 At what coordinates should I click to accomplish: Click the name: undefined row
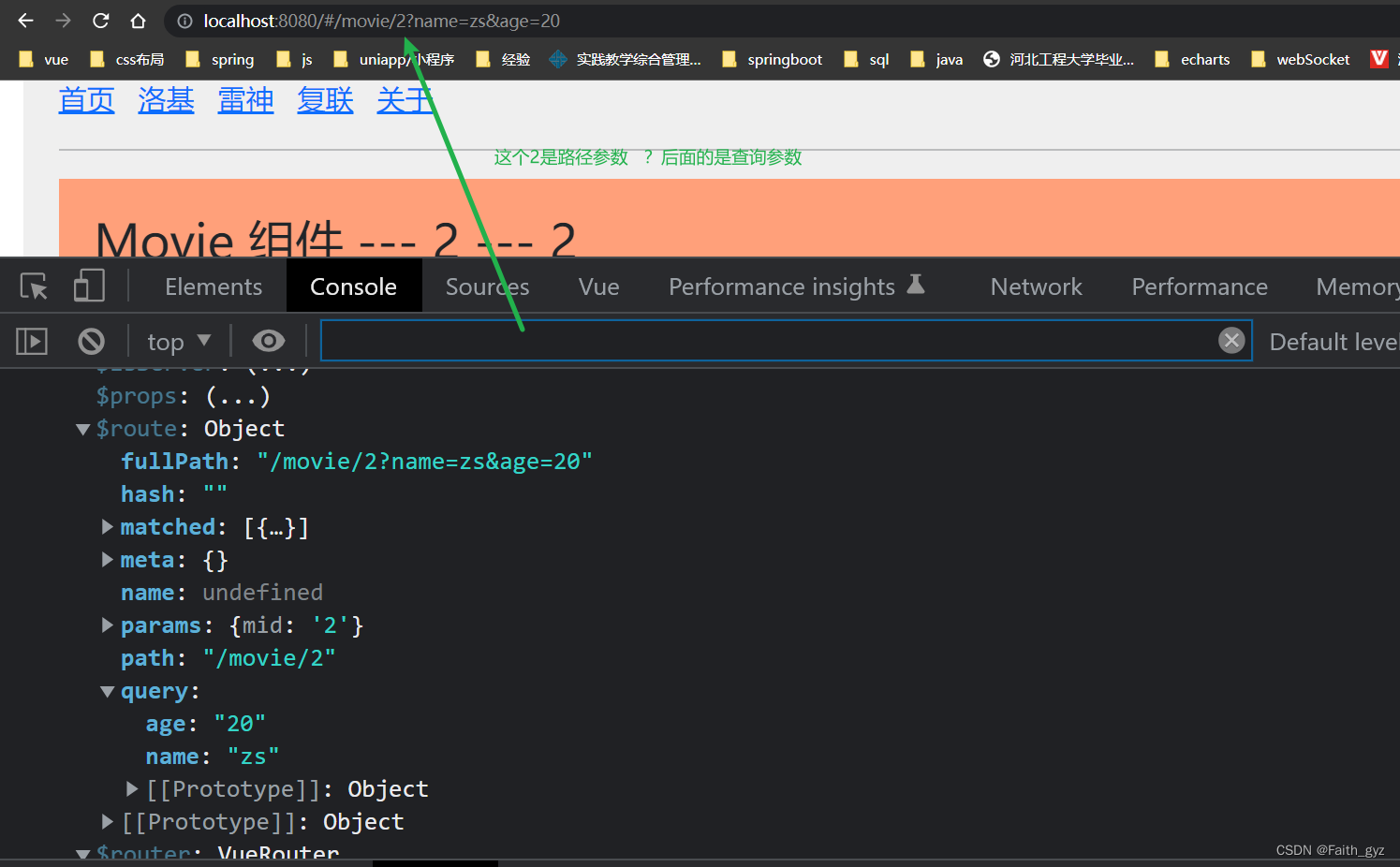coord(222,593)
